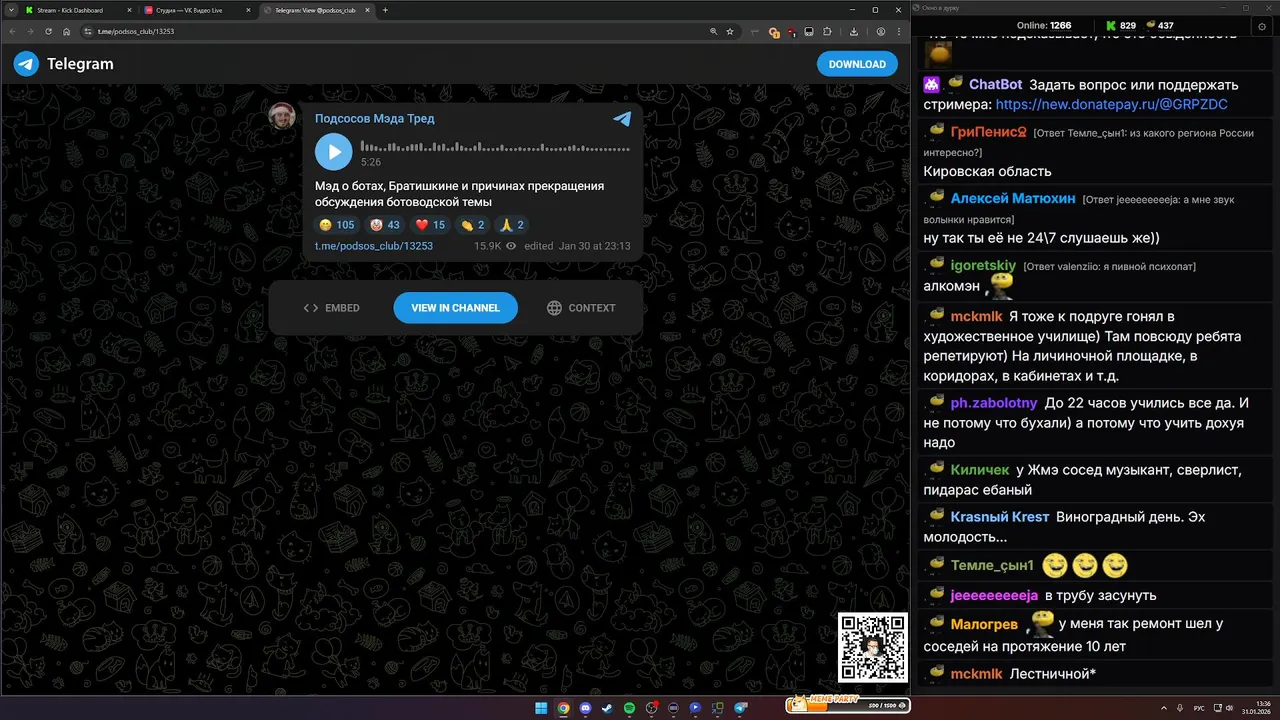
Task: Go back in the browser
Action: tap(13, 32)
